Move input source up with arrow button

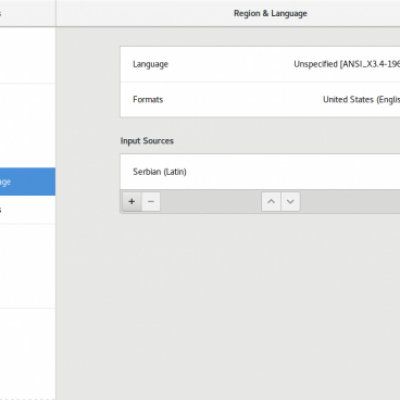(271, 201)
